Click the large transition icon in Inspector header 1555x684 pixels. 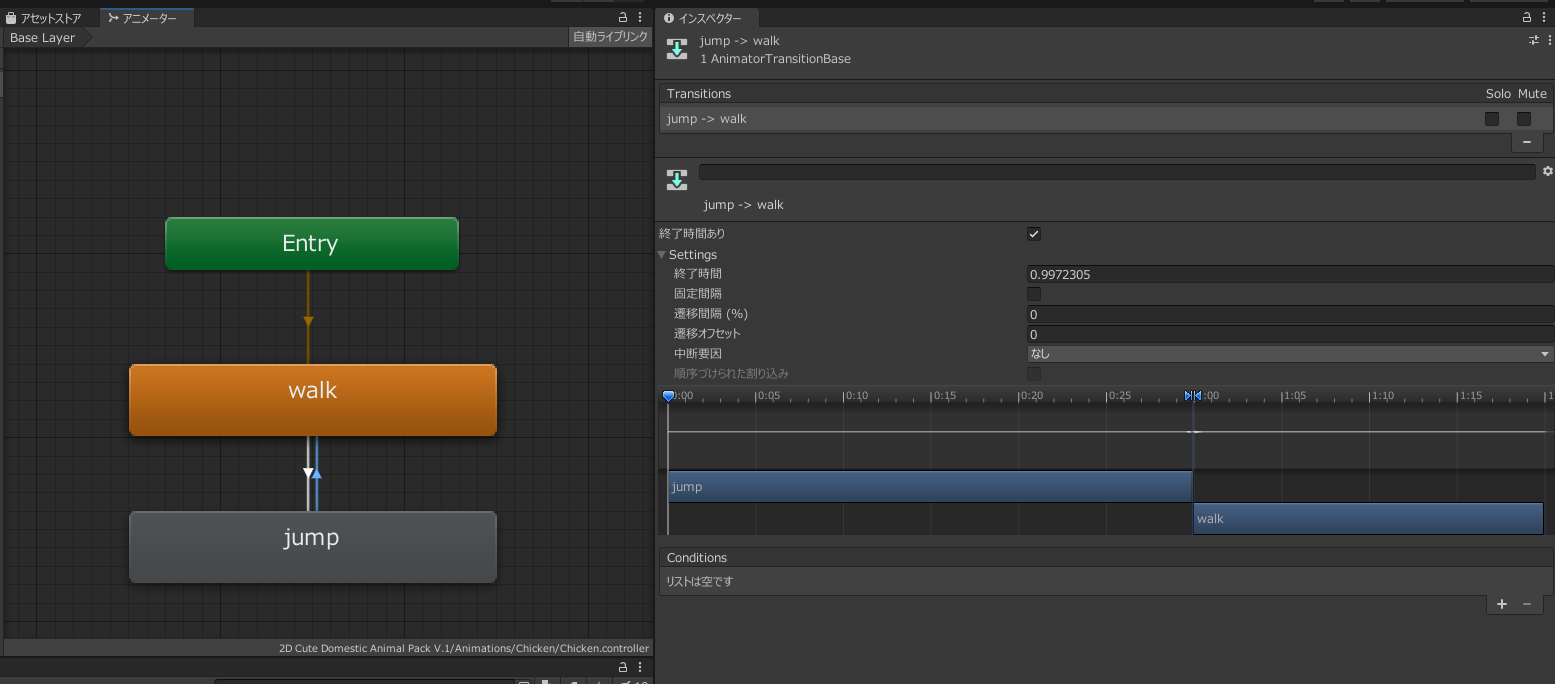pos(677,49)
